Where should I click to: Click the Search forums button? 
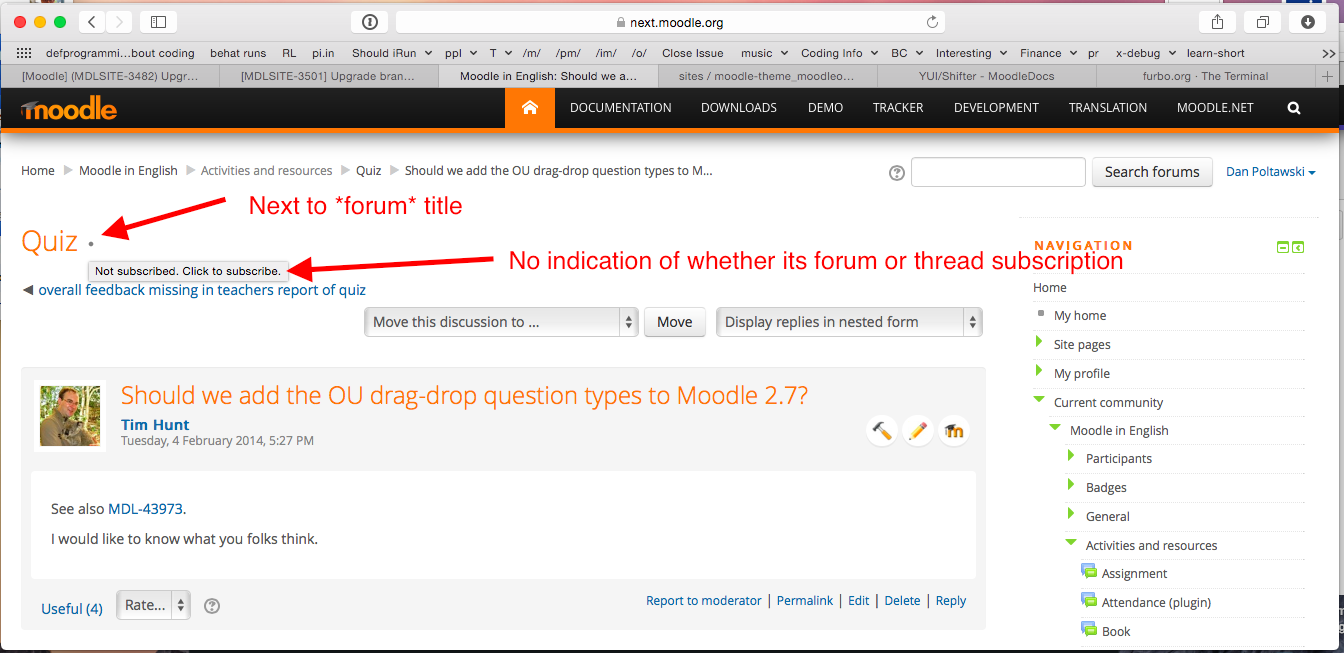pyautogui.click(x=1152, y=172)
